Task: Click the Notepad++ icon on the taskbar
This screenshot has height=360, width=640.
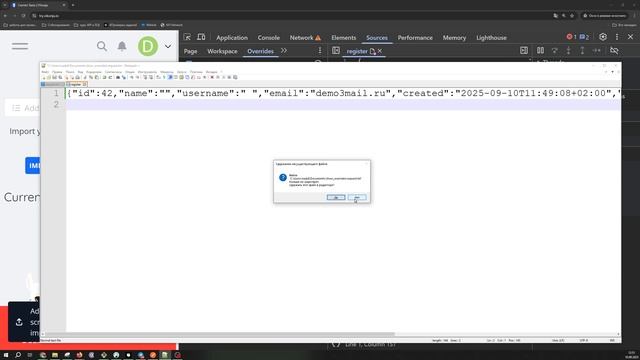Action: pos(165,355)
